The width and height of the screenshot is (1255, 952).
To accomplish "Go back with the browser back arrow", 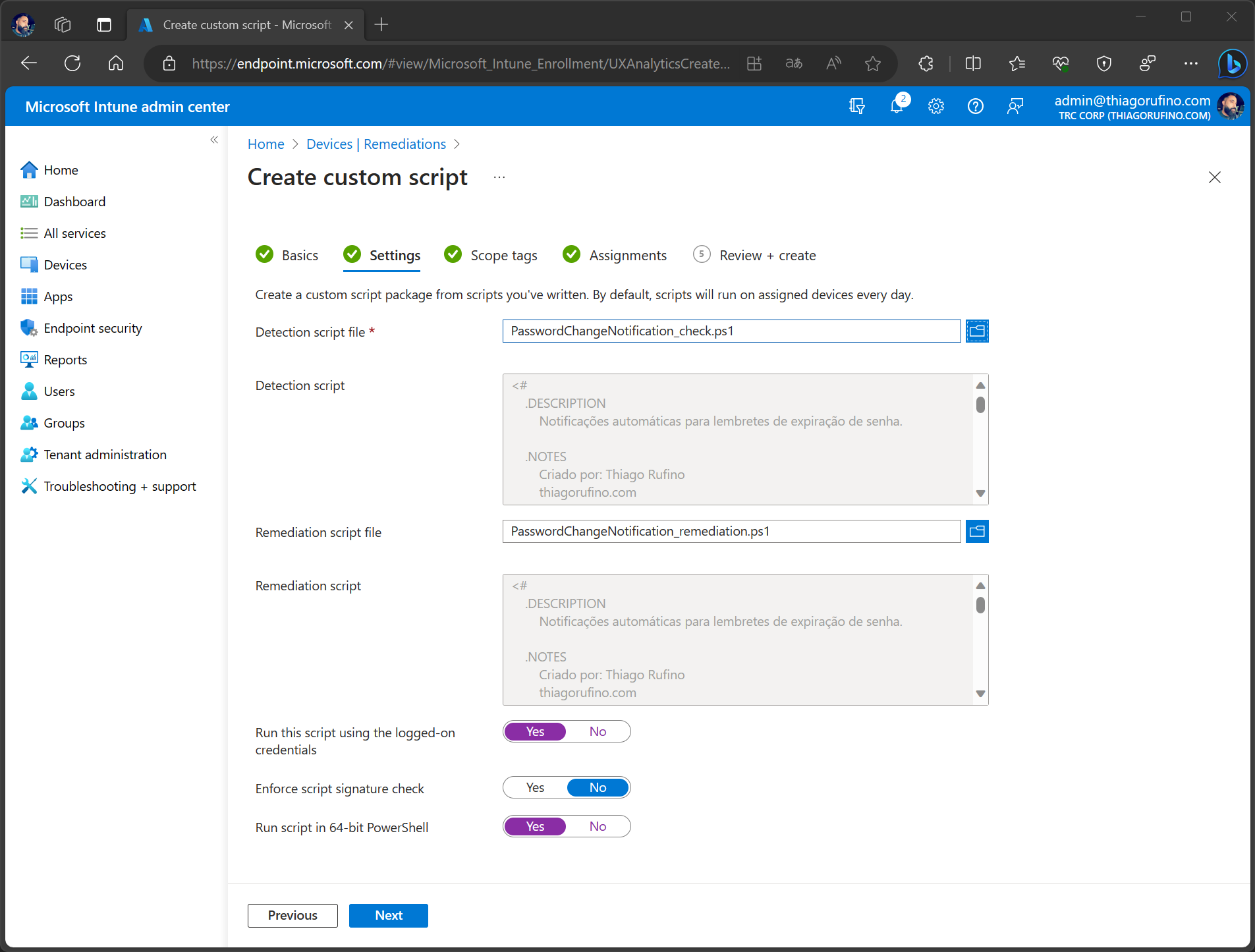I will click(29, 63).
